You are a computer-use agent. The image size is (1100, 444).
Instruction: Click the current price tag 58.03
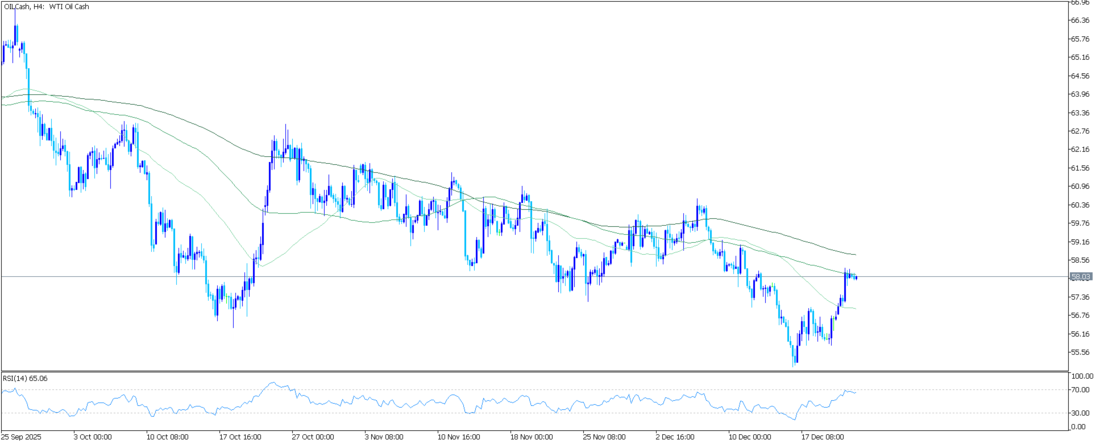tap(1079, 276)
